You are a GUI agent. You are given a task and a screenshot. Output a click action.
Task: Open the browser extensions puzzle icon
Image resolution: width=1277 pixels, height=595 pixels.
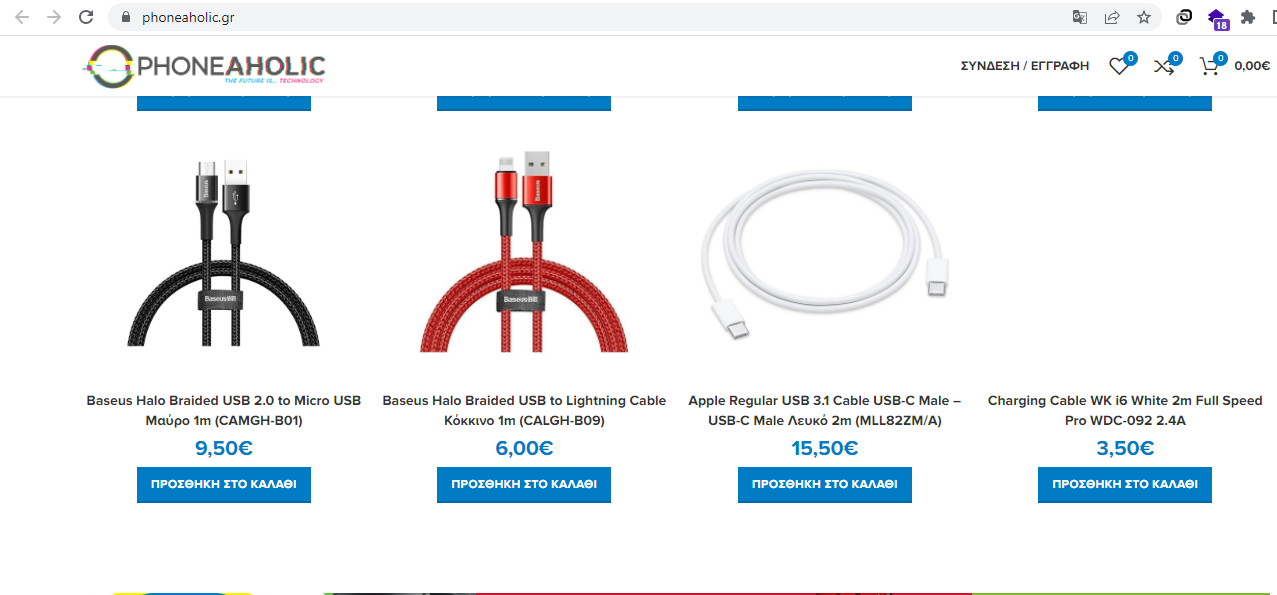pyautogui.click(x=1247, y=17)
